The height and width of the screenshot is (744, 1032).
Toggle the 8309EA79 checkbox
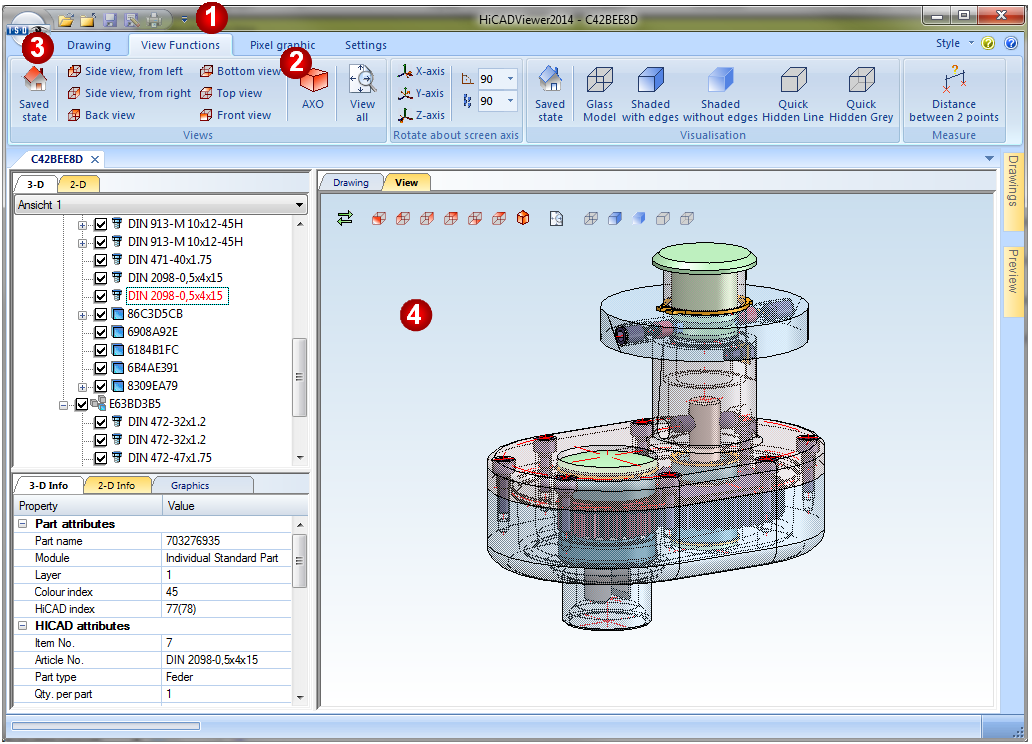[101, 386]
